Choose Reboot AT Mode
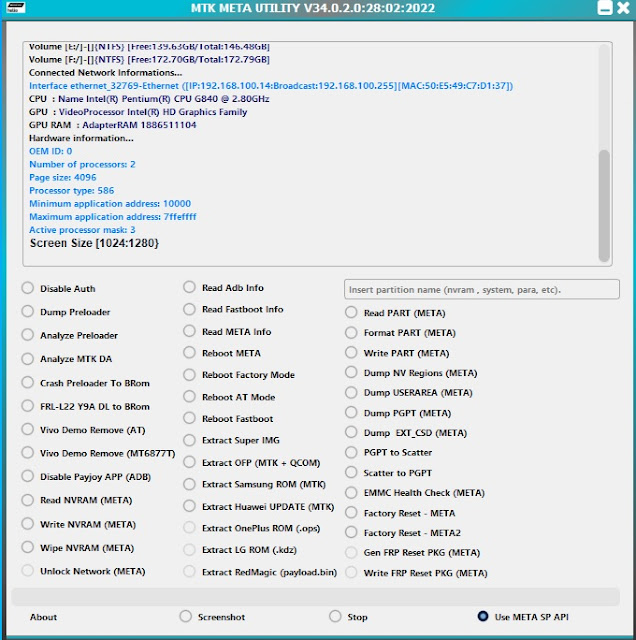This screenshot has height=640, width=636. pyautogui.click(x=189, y=397)
